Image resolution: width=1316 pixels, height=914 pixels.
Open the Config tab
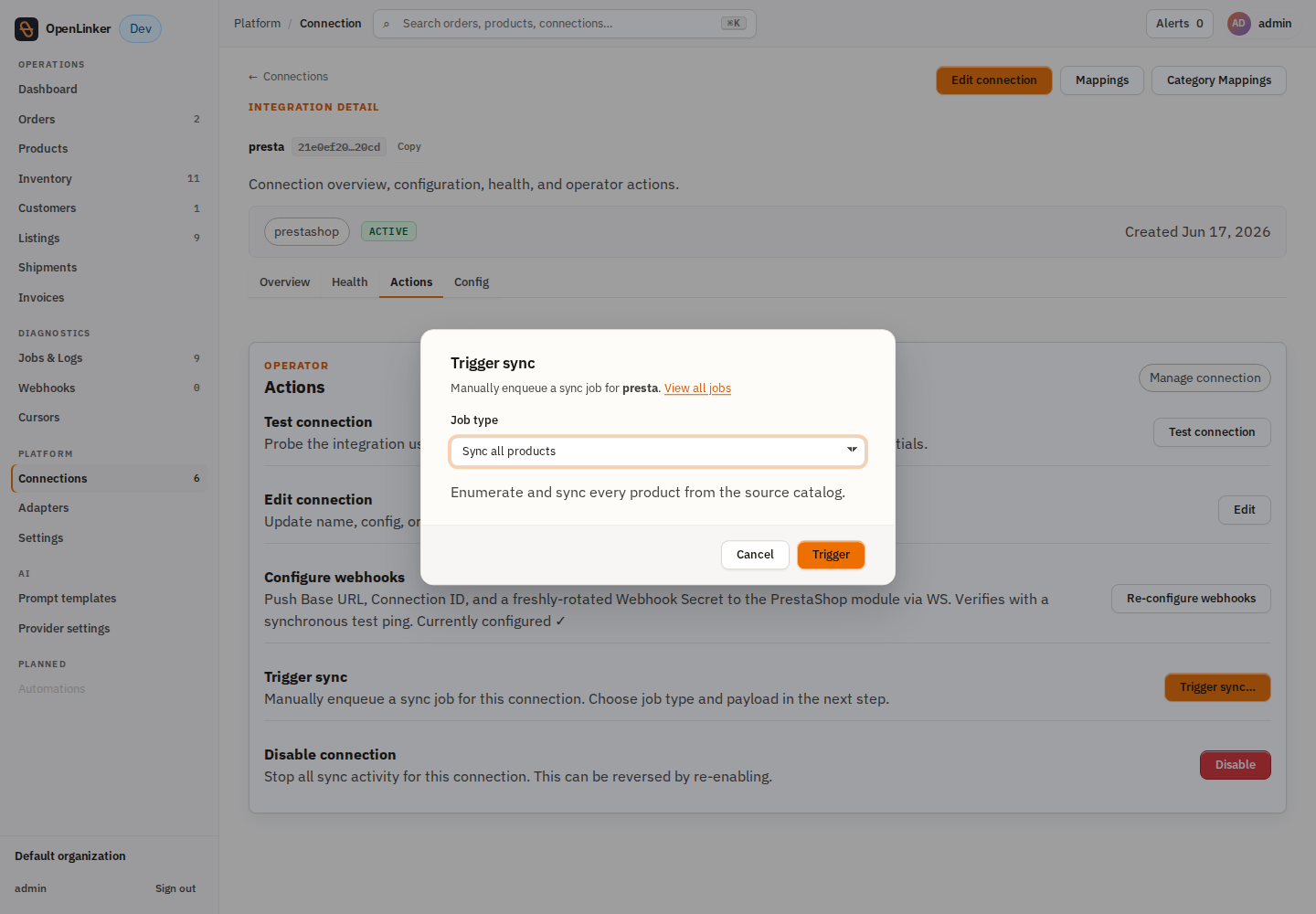(x=472, y=282)
